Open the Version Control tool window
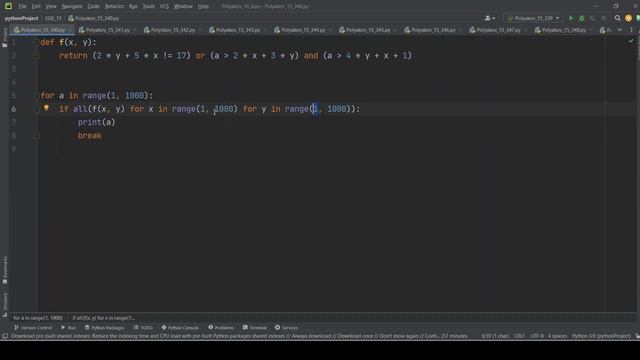The height and width of the screenshot is (360, 640). (x=33, y=328)
